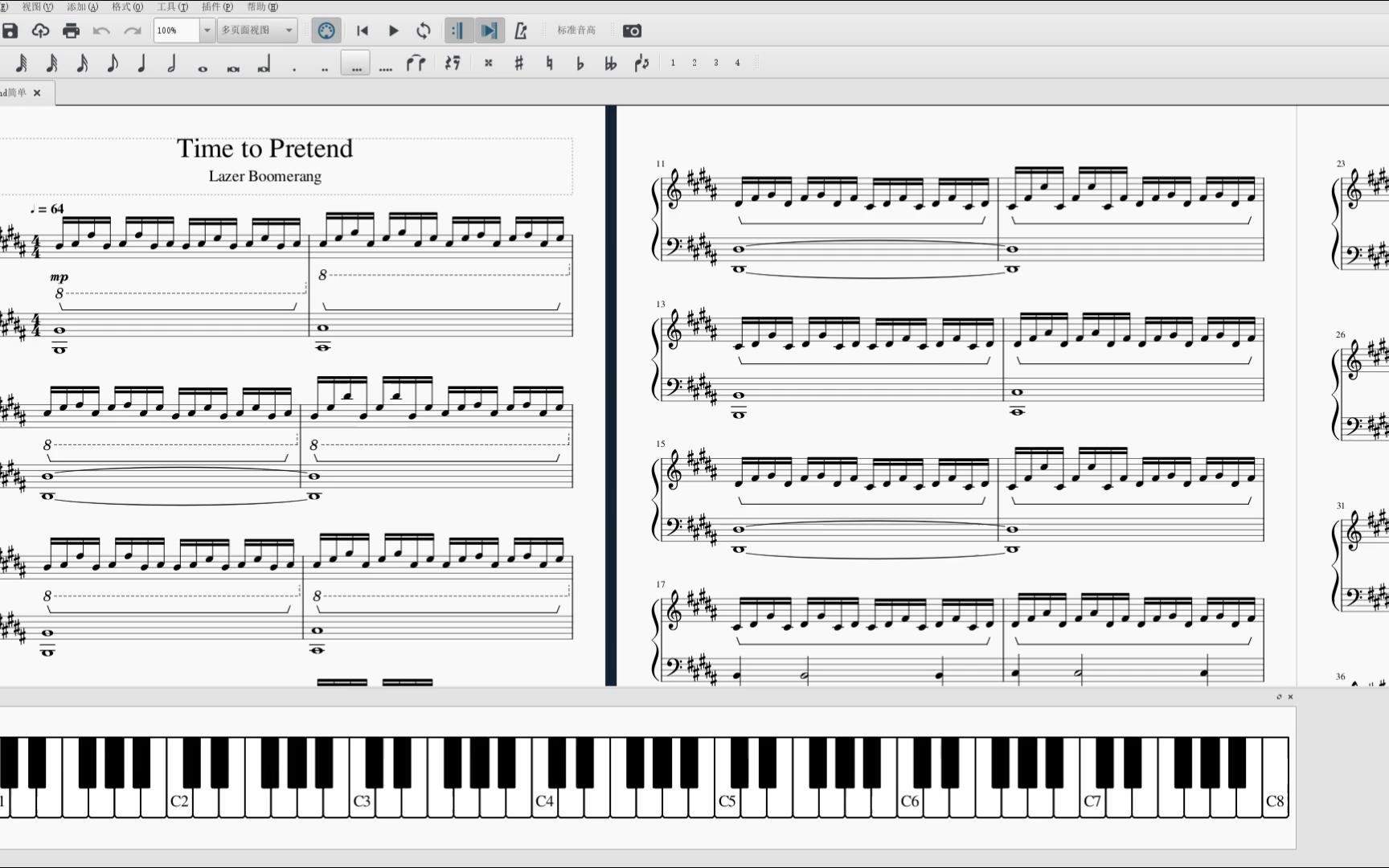Image resolution: width=1389 pixels, height=868 pixels.
Task: Start playback of the score
Action: [394, 31]
